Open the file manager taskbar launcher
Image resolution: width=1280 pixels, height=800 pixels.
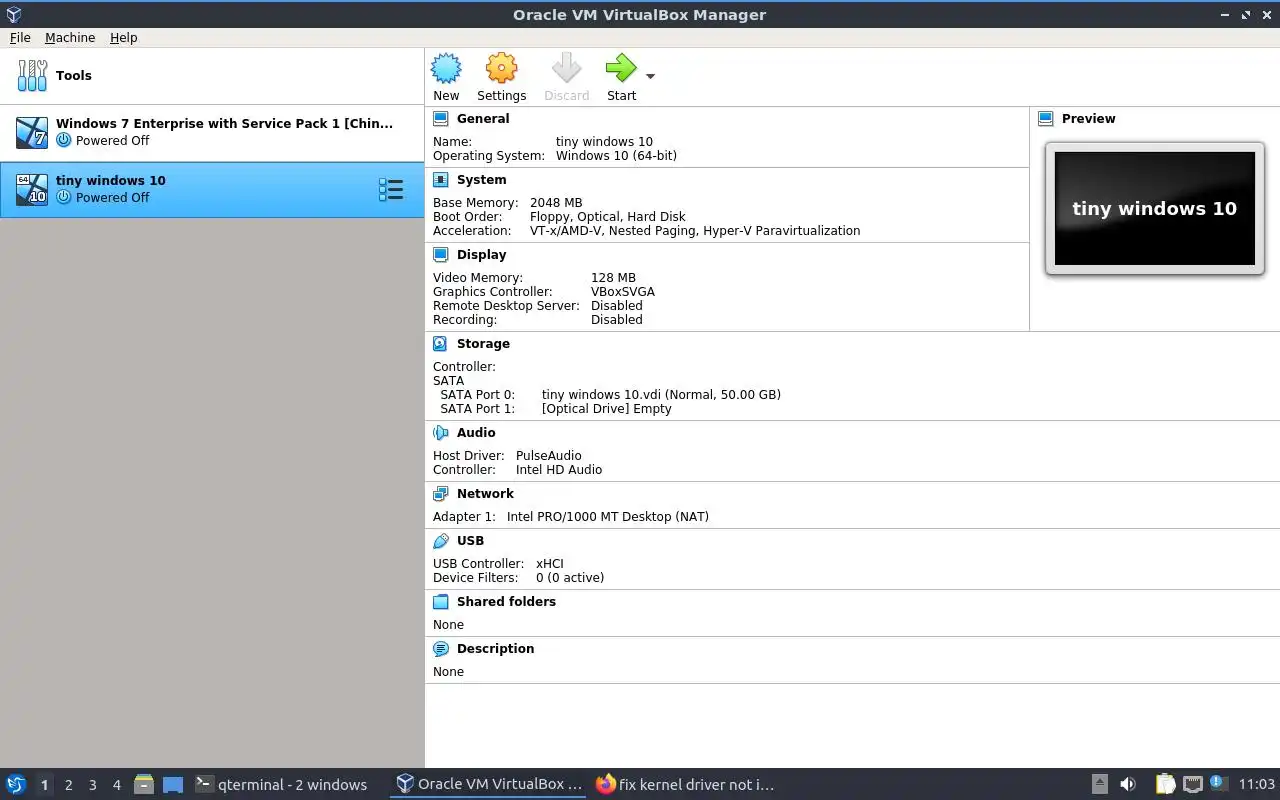[144, 785]
